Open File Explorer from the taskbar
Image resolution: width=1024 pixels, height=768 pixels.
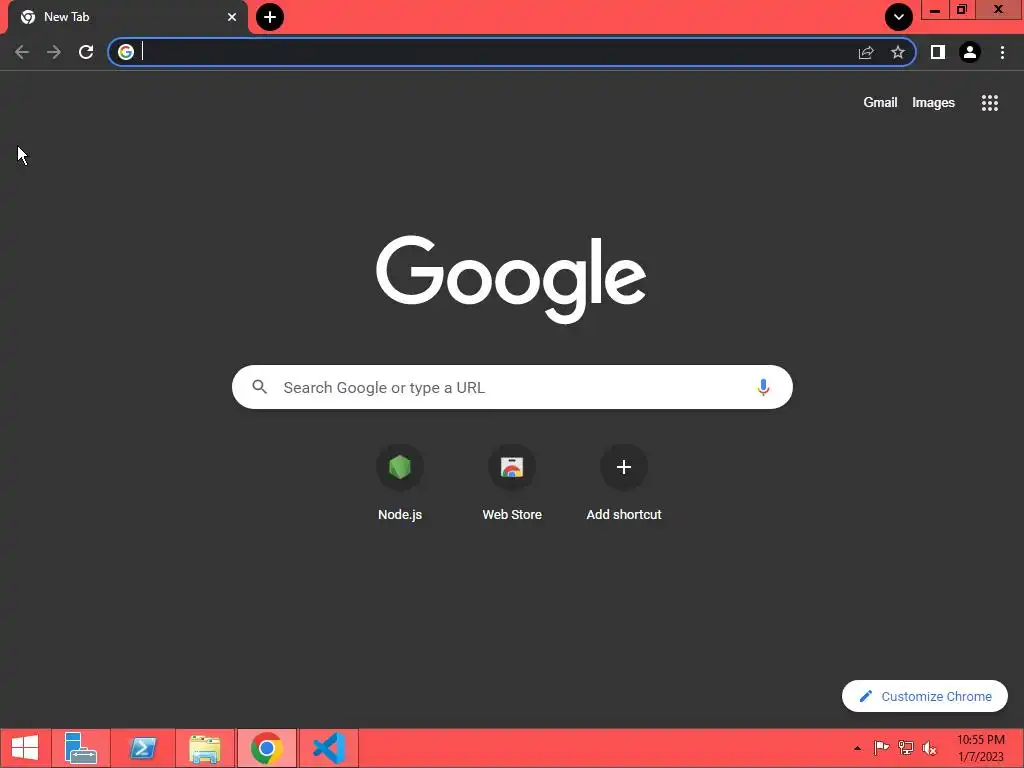205,748
